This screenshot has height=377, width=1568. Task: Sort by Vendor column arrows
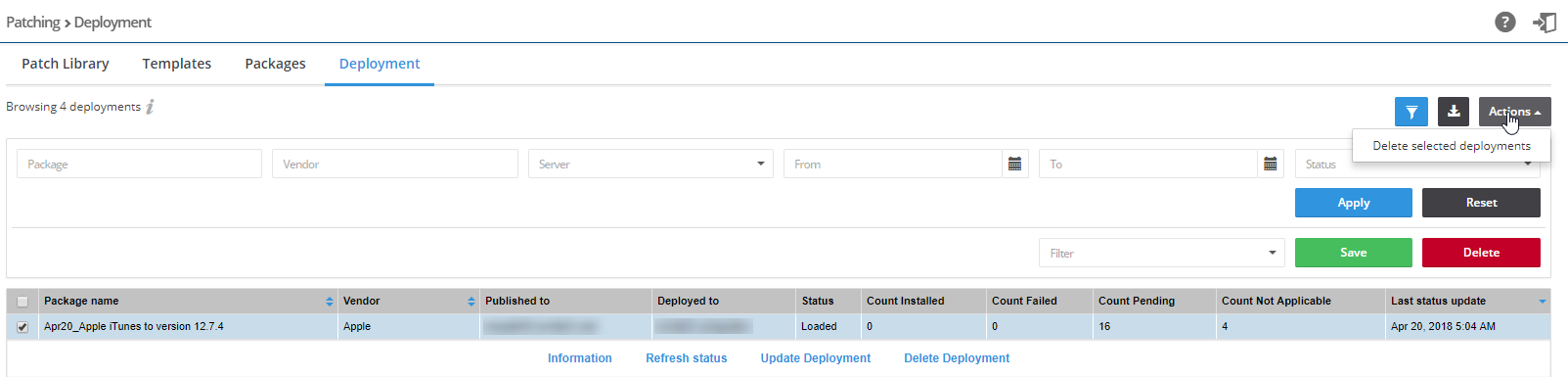tap(471, 302)
